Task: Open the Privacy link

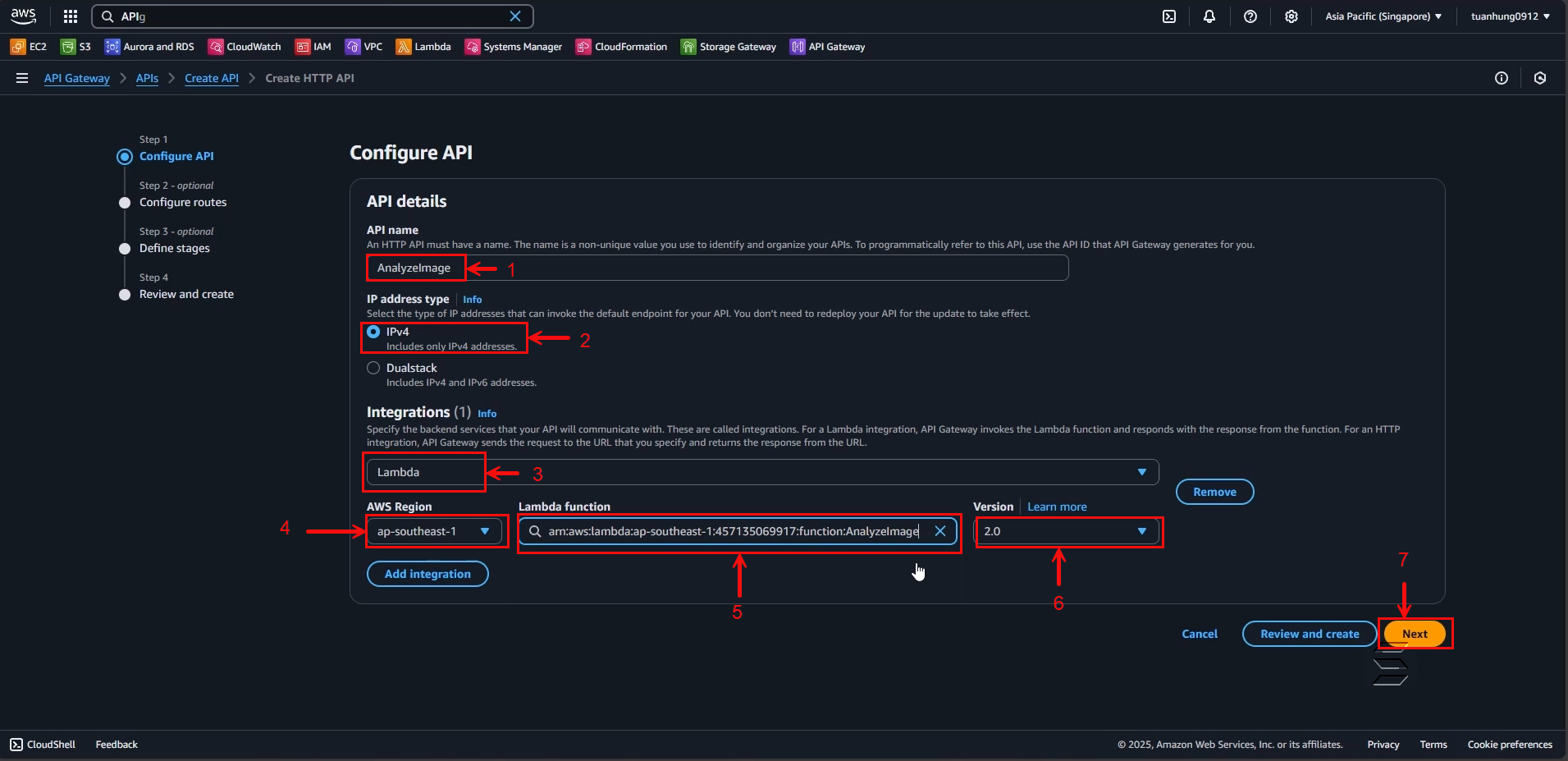Action: point(1383,745)
